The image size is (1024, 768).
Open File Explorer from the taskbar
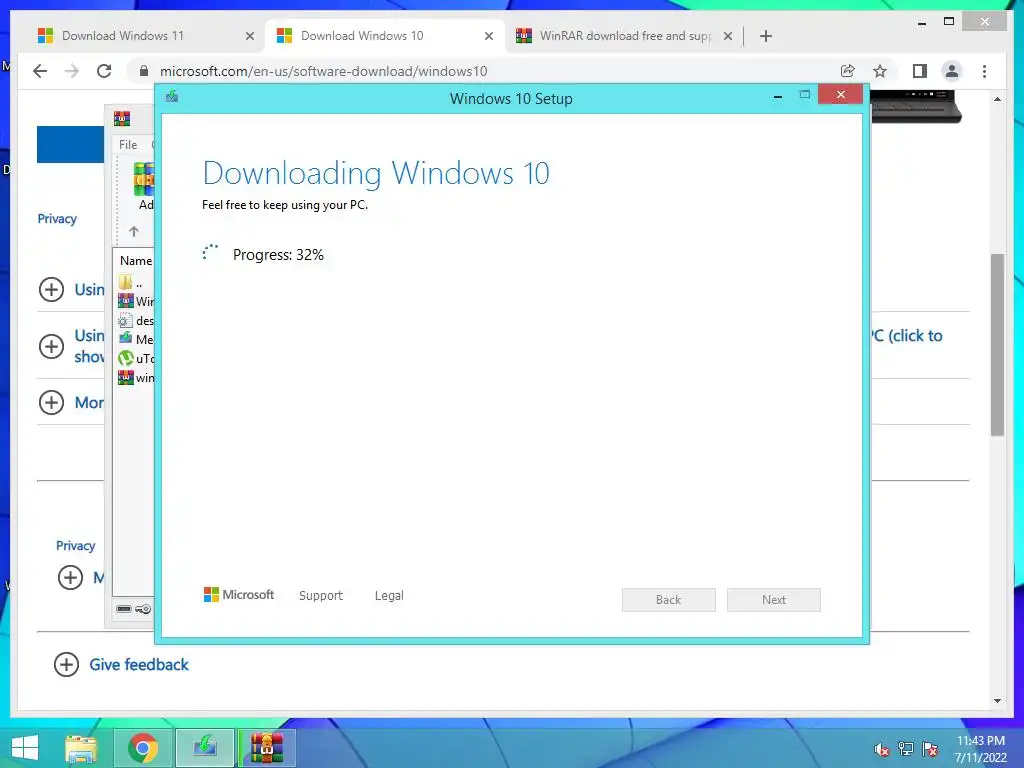coord(81,748)
